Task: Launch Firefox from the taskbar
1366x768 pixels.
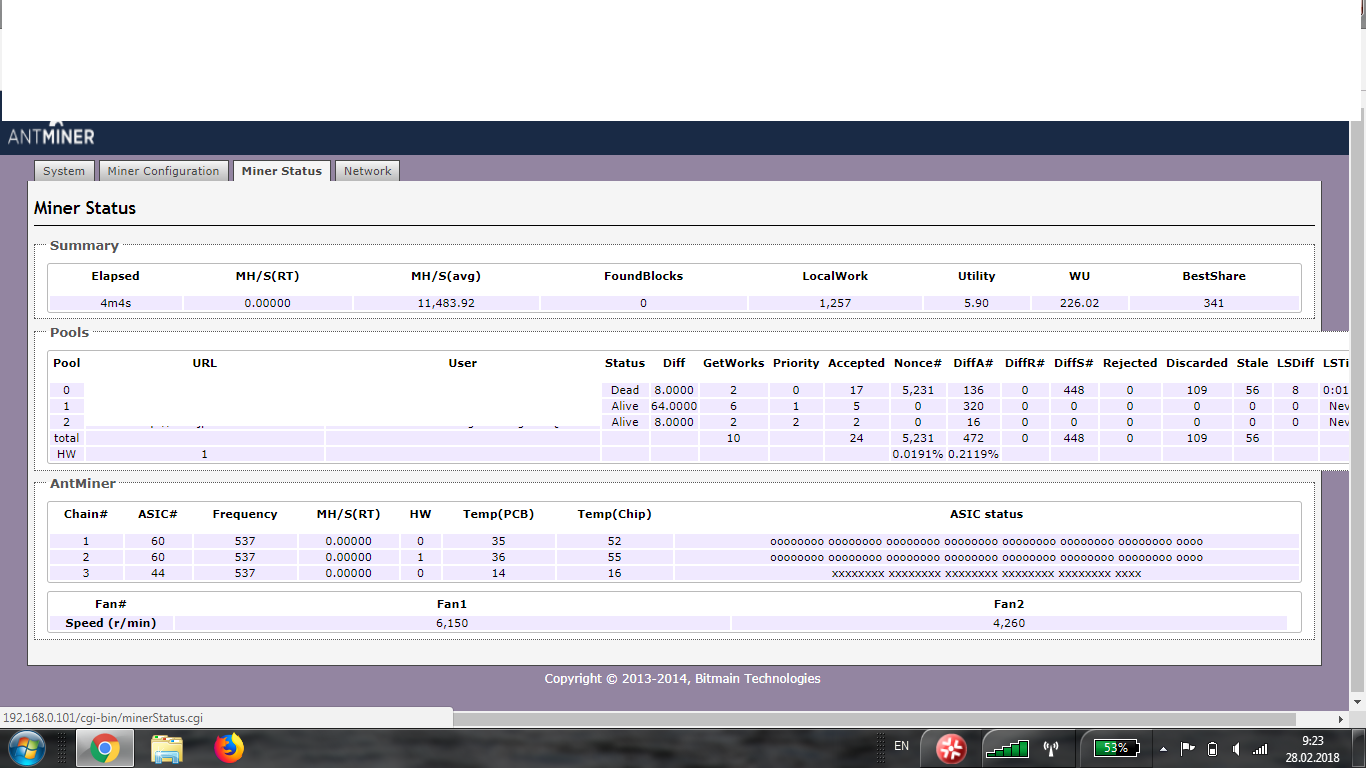Action: click(229, 748)
